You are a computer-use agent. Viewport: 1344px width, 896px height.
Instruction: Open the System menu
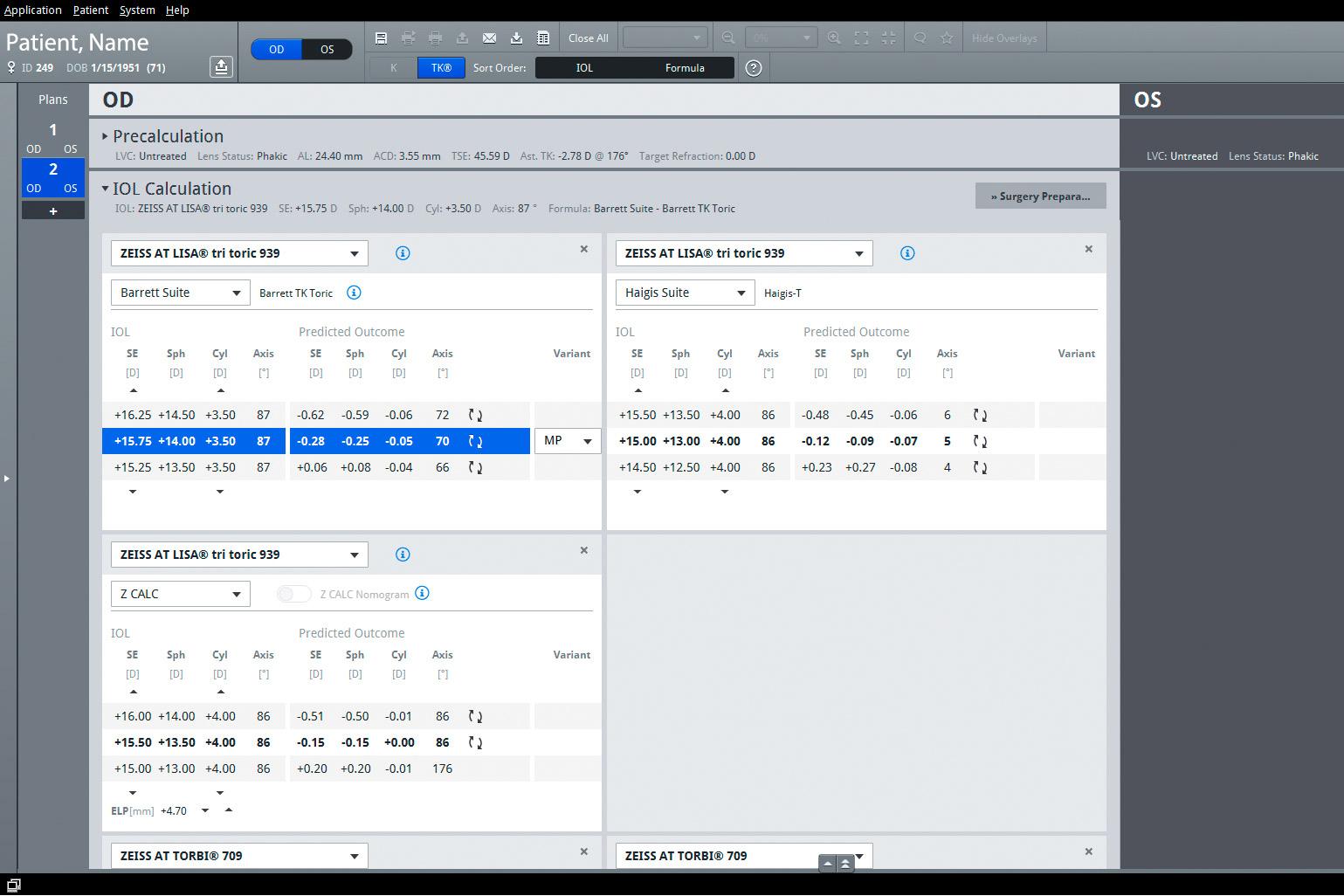click(137, 10)
